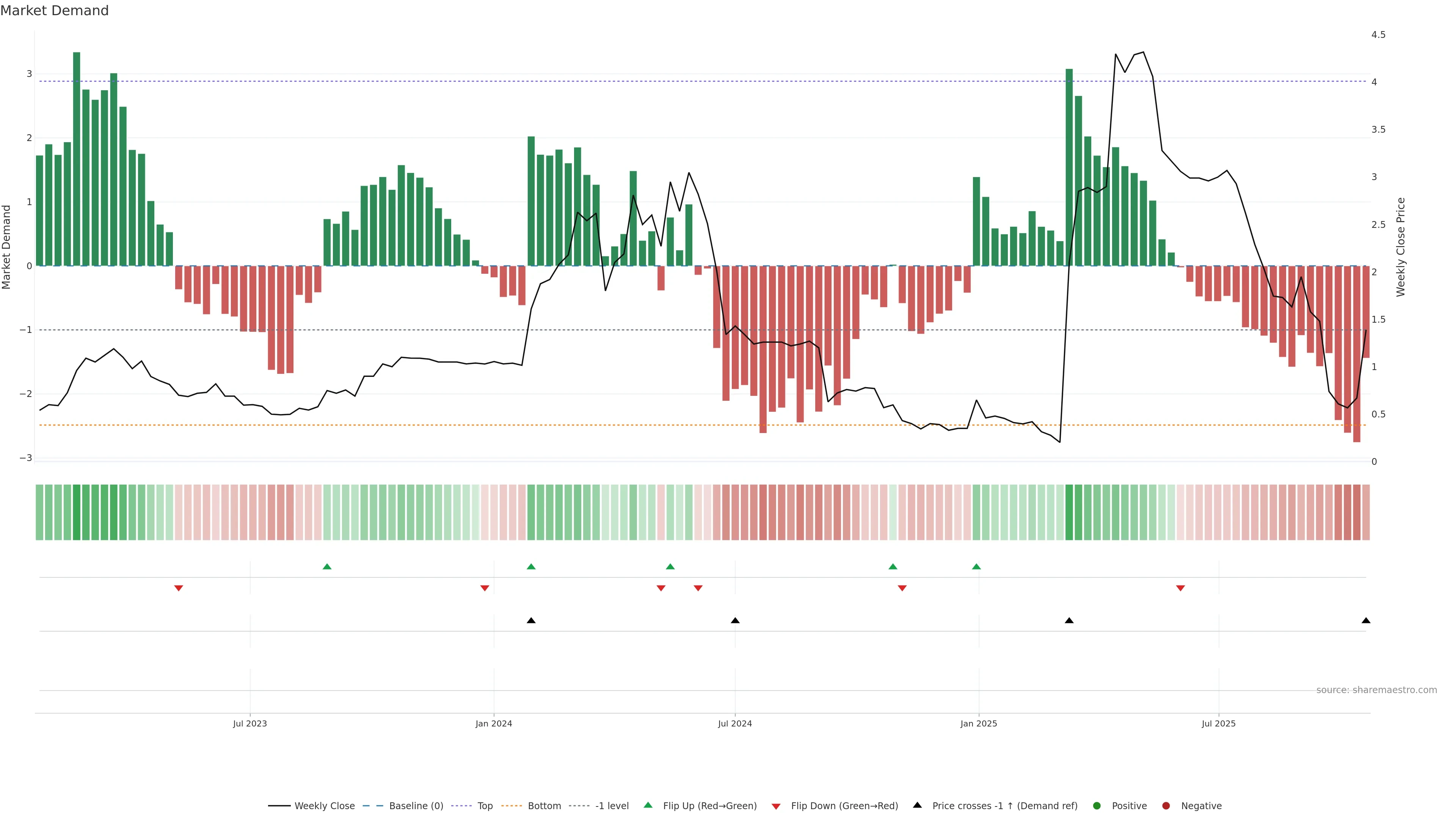Click the red Flip Down triangle legend icon
Viewport: 1456px width, 819px height.
point(776,806)
